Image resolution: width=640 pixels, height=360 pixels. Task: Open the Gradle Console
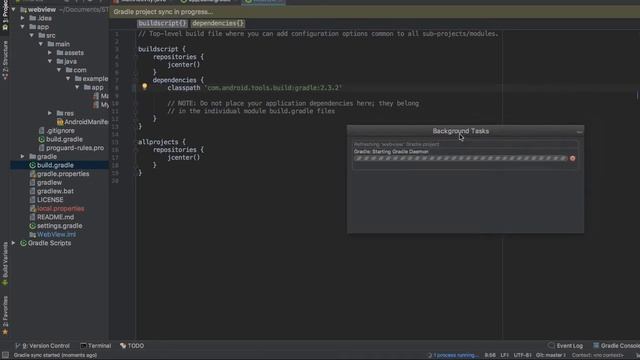616,346
